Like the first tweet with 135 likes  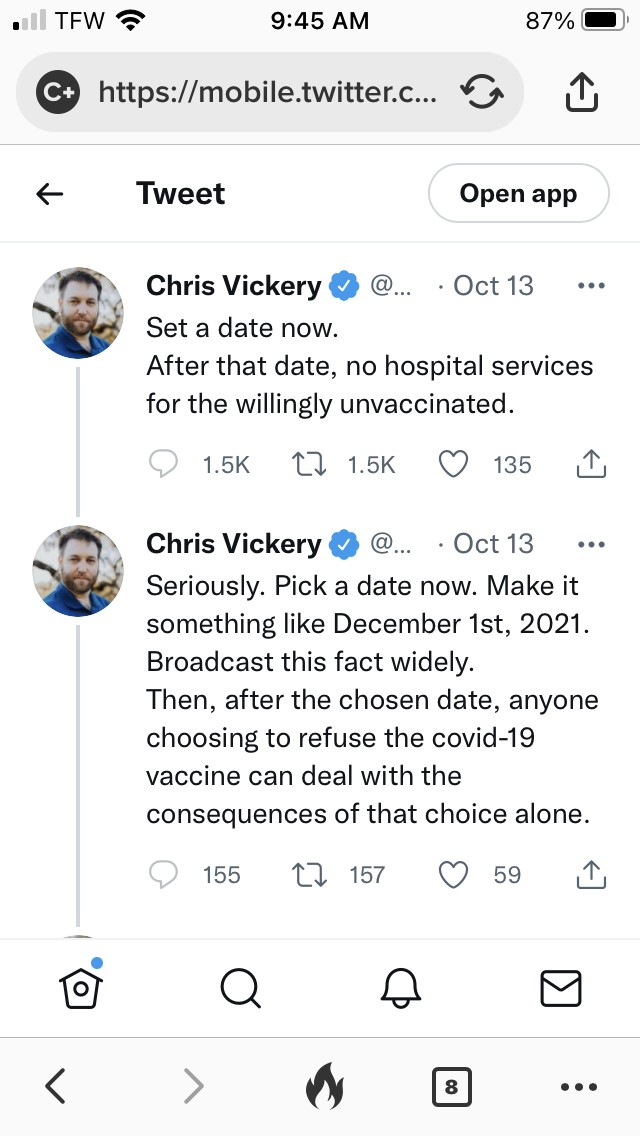454,464
